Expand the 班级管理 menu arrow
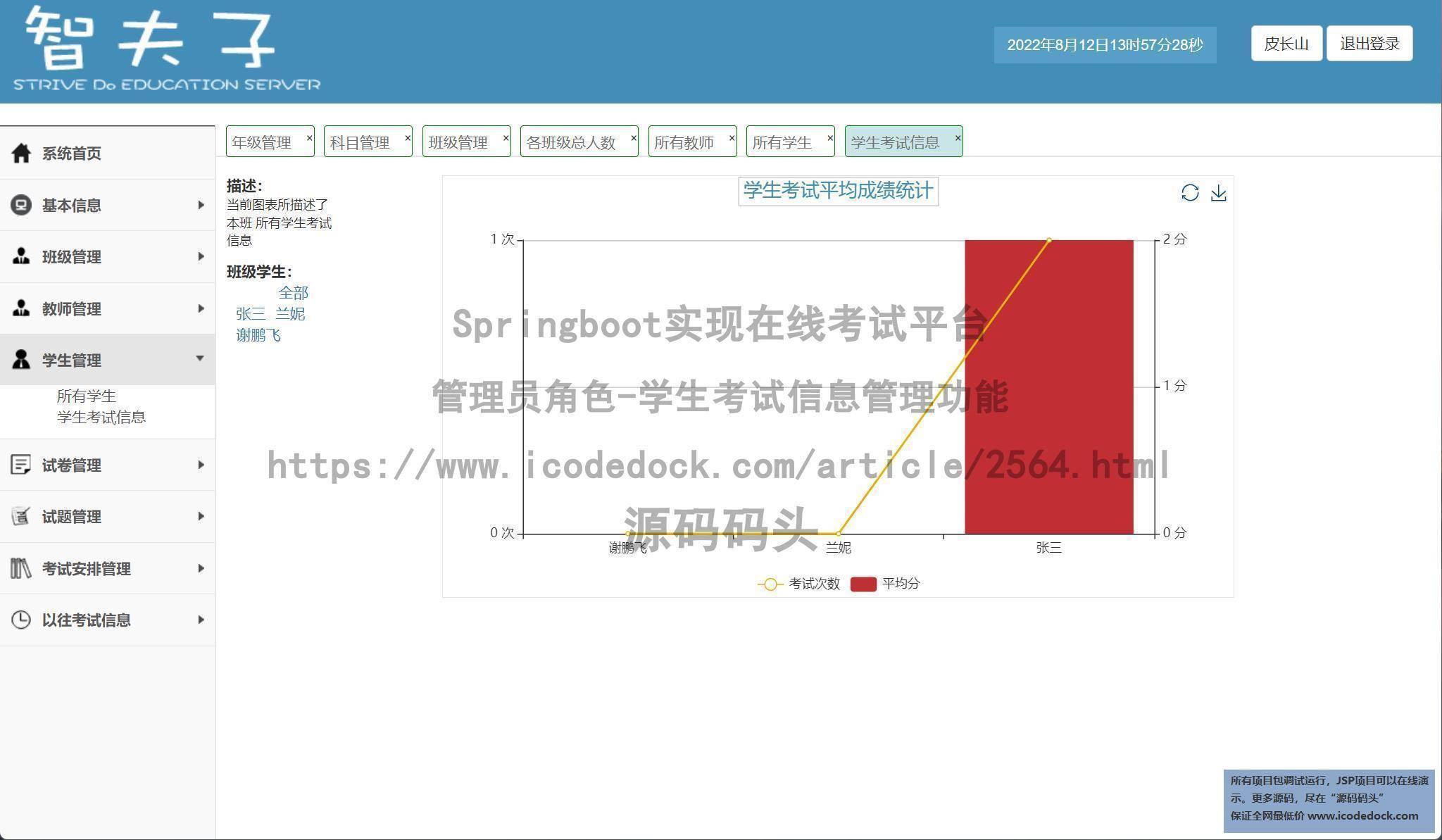This screenshot has height=840, width=1442. 201,256
